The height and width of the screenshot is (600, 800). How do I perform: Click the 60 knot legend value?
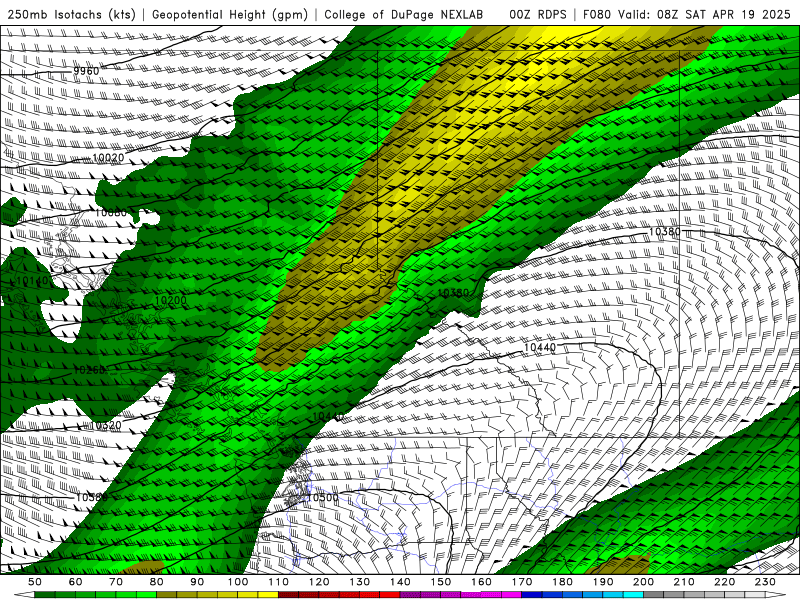click(76, 582)
